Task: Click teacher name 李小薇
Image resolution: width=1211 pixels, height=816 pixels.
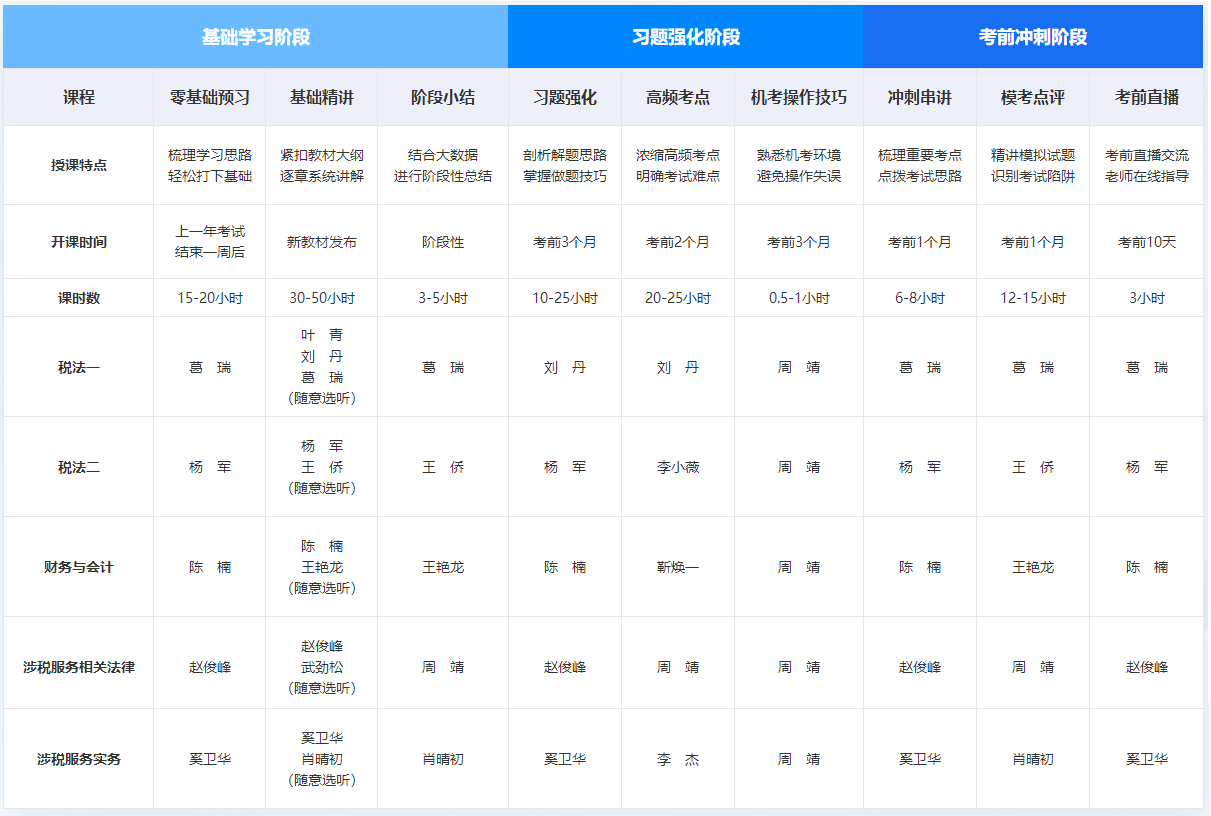Action: (x=678, y=467)
